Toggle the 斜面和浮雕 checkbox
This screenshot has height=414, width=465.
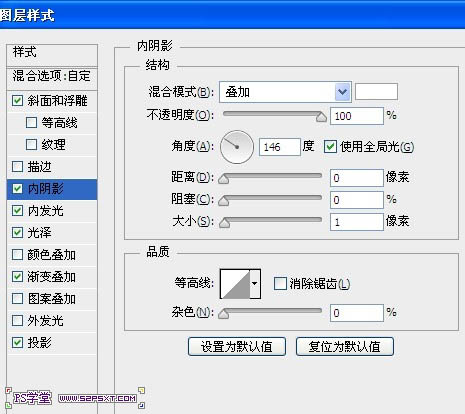(17, 101)
